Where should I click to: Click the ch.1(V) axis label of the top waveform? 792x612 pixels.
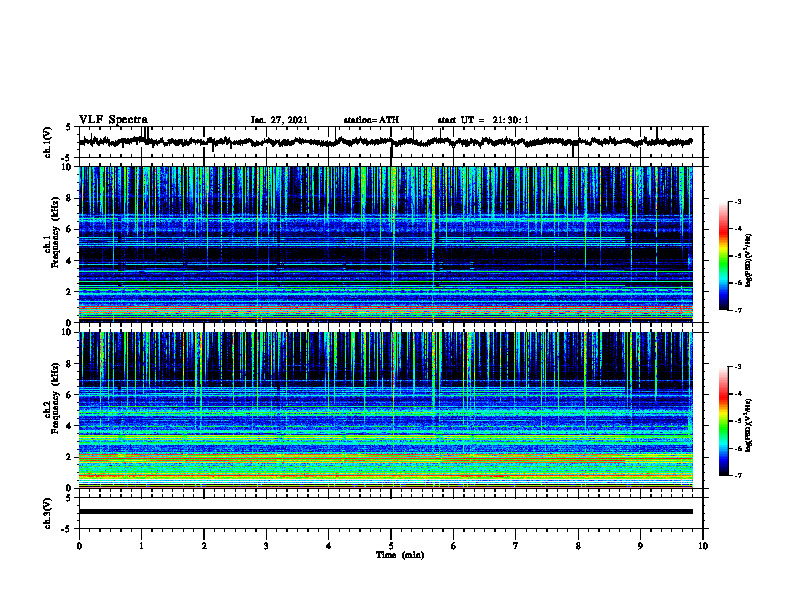tap(48, 142)
